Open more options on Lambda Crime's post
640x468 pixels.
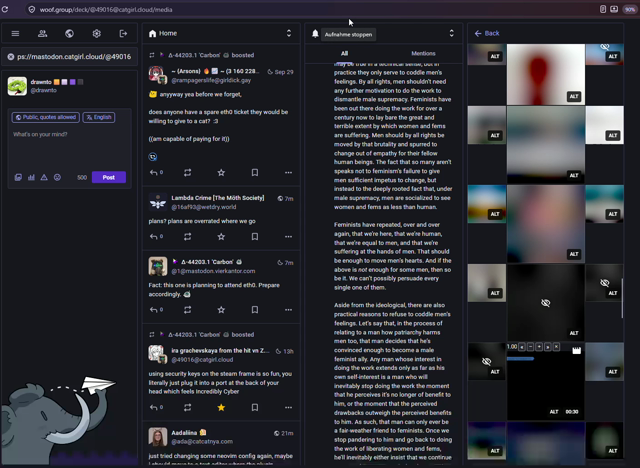(289, 237)
